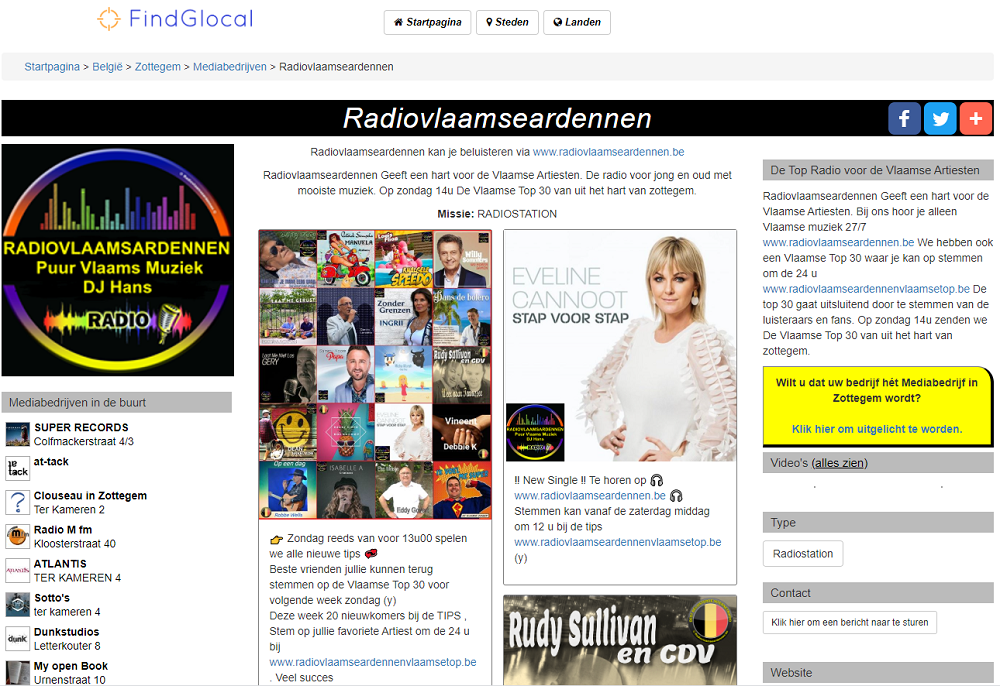1000x686 pixels.
Task: Click Startpagina breadcrumb link
Action: pyautogui.click(x=52, y=67)
